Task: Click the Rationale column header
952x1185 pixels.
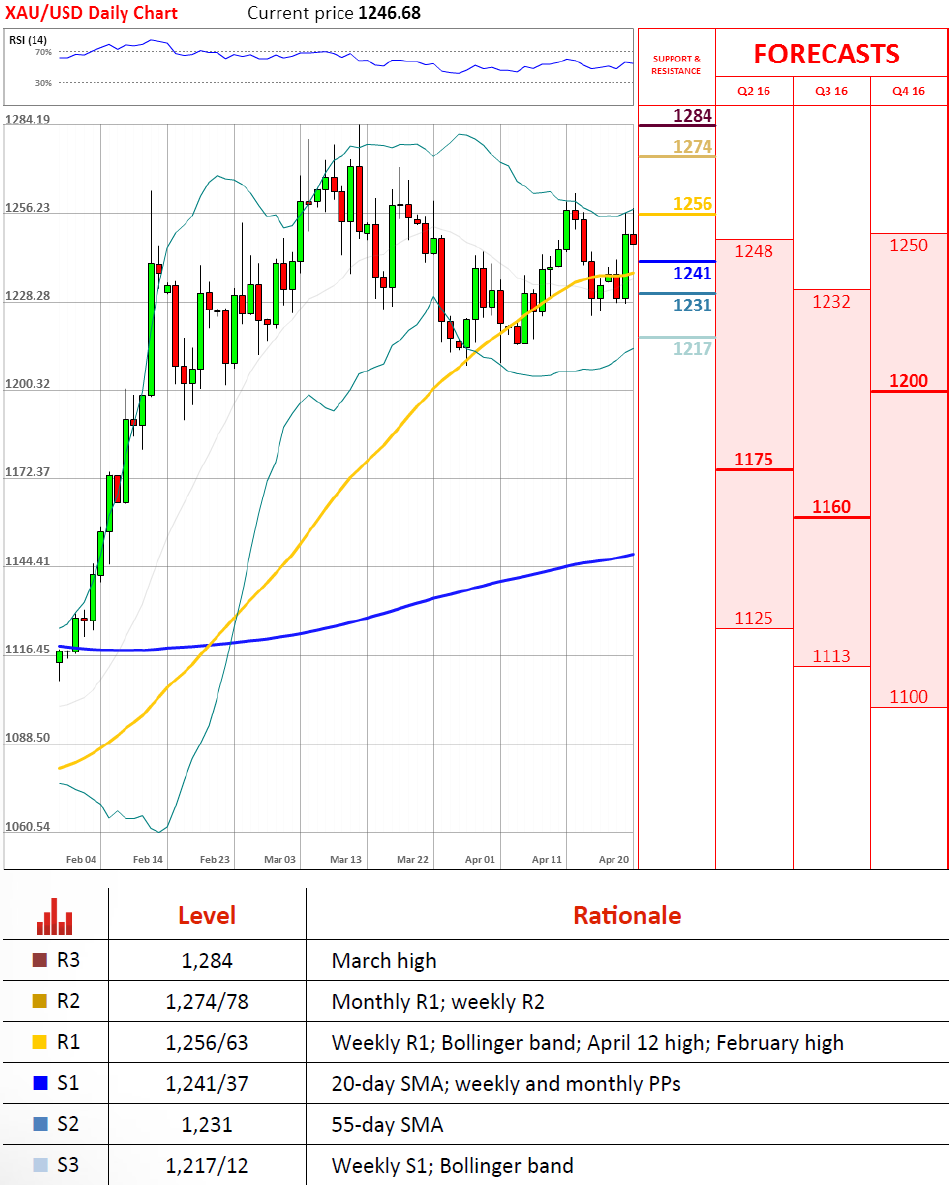Action: 627,915
